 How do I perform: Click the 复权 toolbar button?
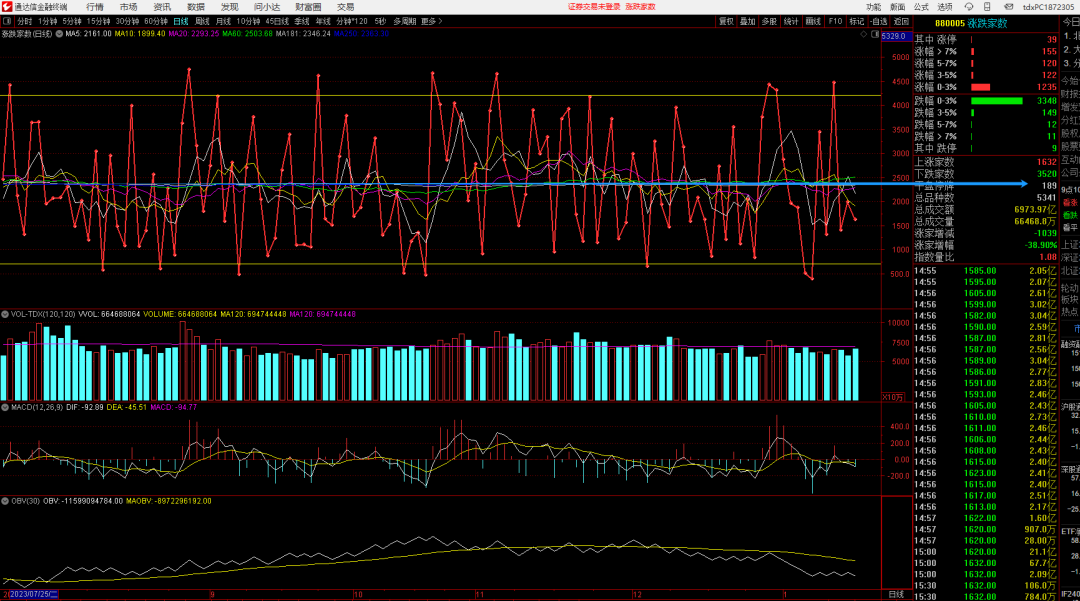[x=727, y=21]
